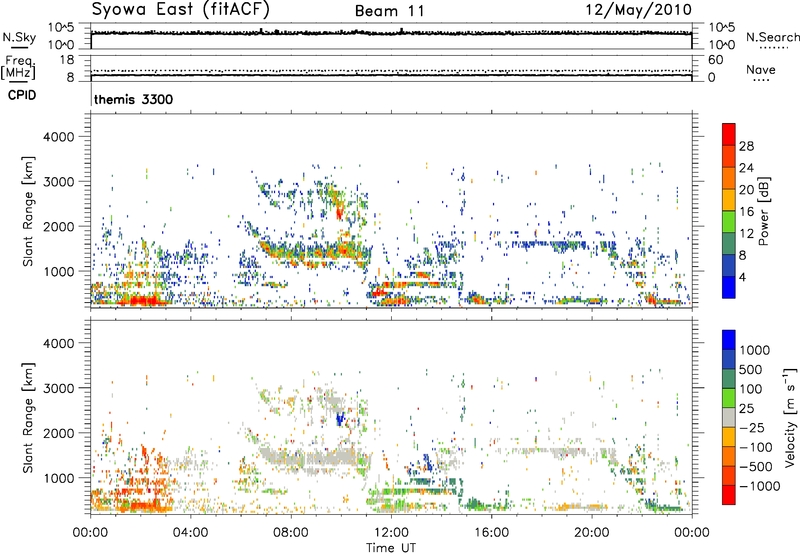Click the date "12/May/2010"
Image resolution: width=800 pixels, height=554 pixels.
pyautogui.click(x=638, y=10)
